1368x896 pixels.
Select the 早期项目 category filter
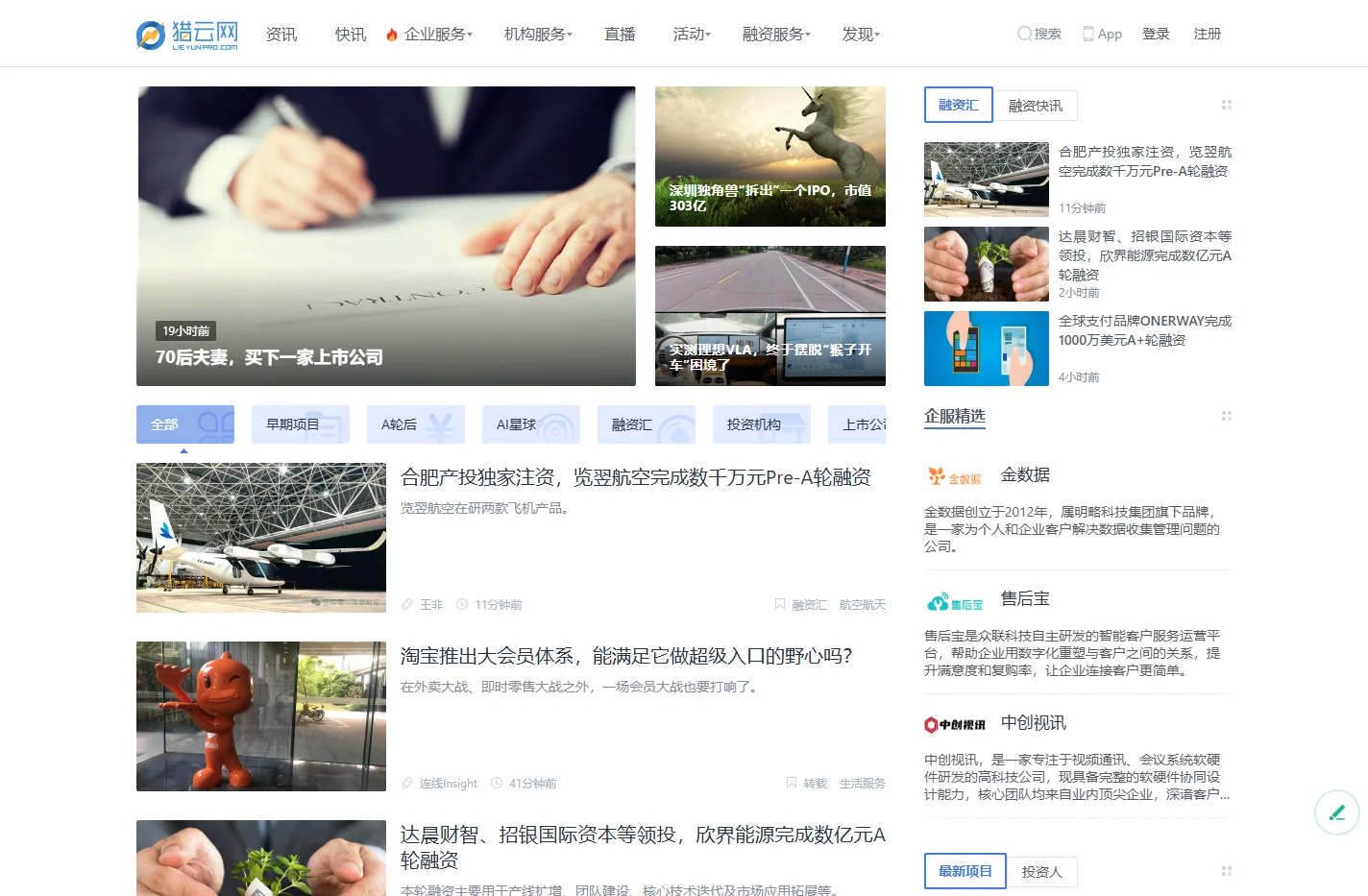tap(301, 424)
